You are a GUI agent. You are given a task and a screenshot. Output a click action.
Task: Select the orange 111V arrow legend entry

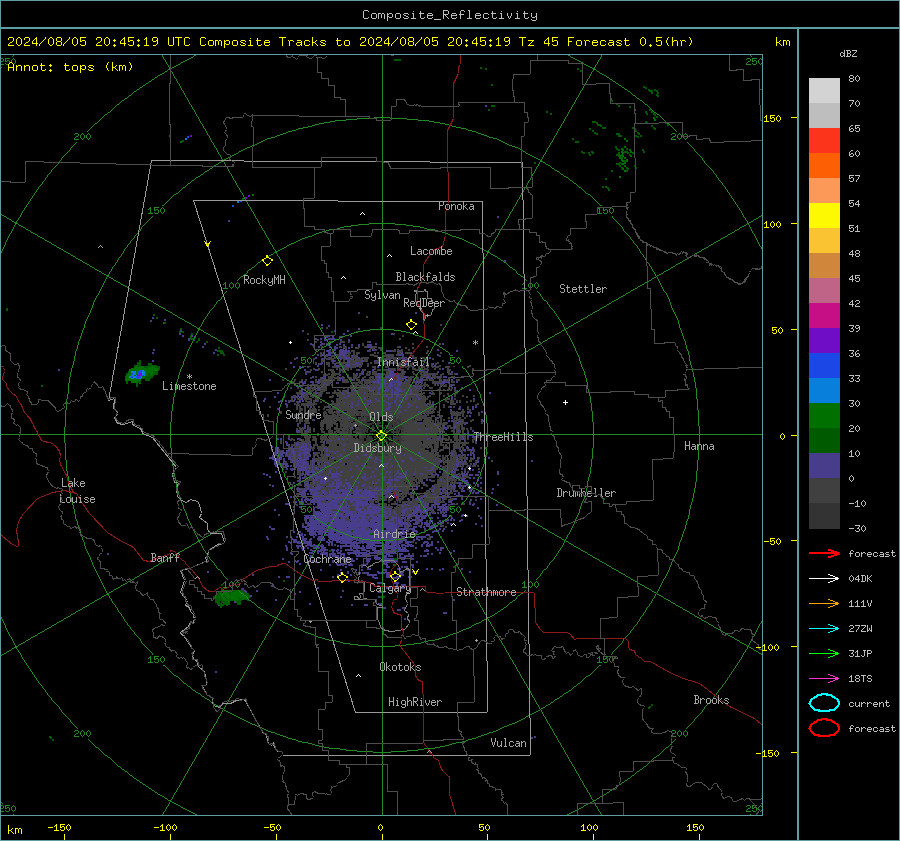coord(824,603)
